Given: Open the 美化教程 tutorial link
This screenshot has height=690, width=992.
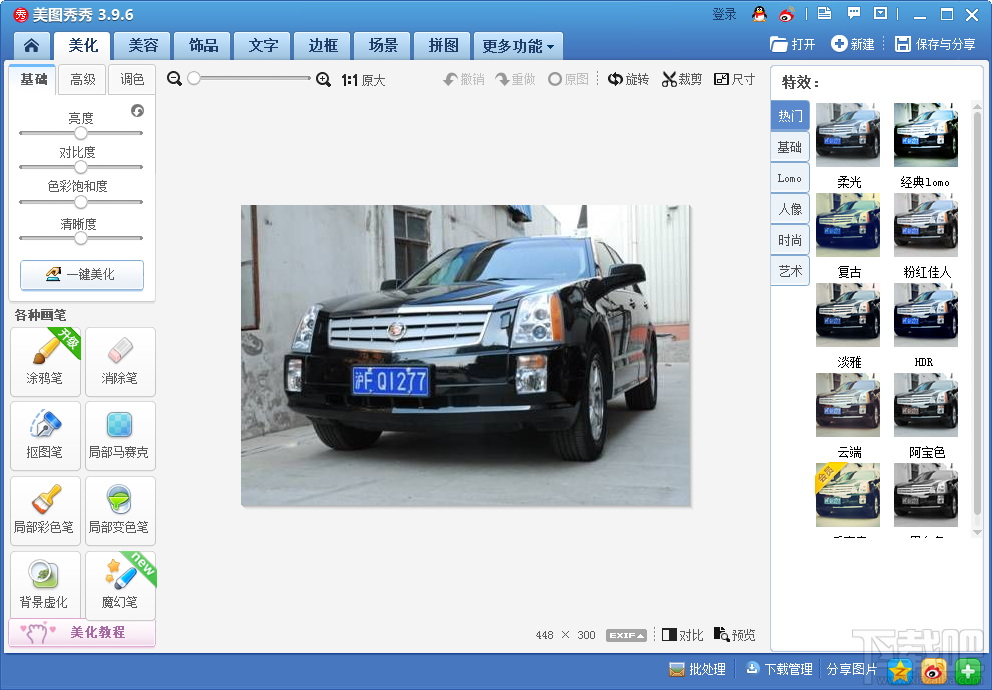Looking at the screenshot, I should coord(82,632).
